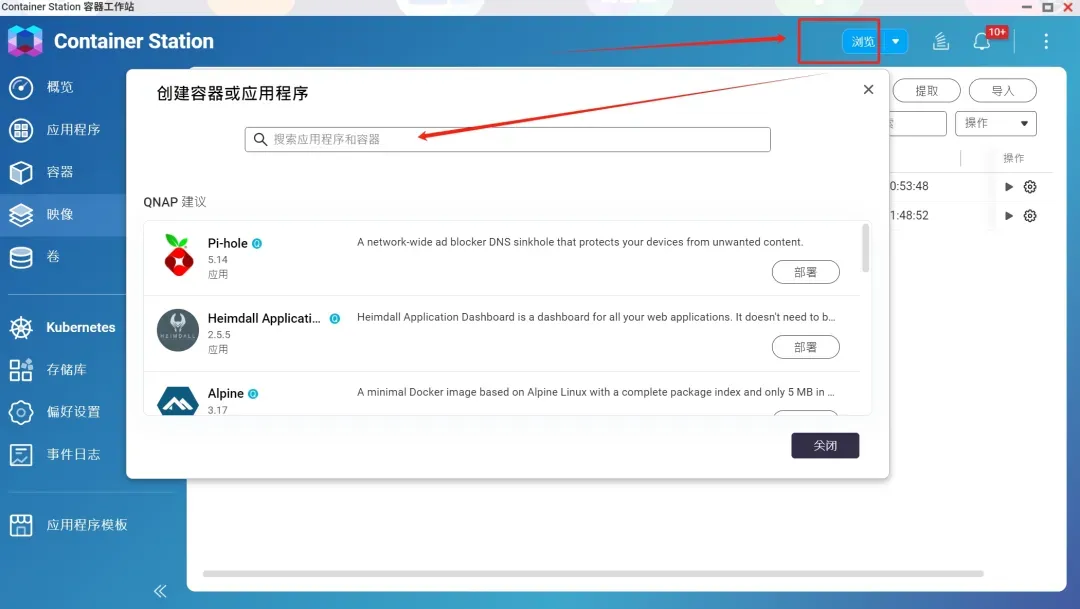Click the 关闭 close button
This screenshot has height=609, width=1080.
pos(825,446)
